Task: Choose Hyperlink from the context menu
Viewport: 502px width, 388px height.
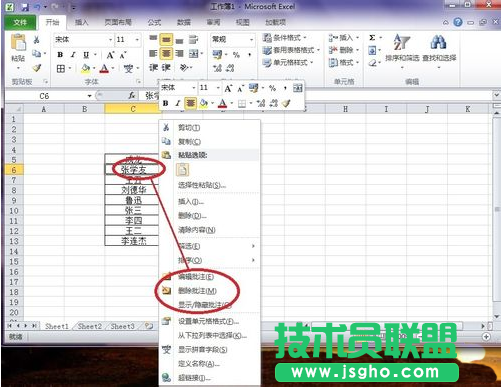Action: 209,378
